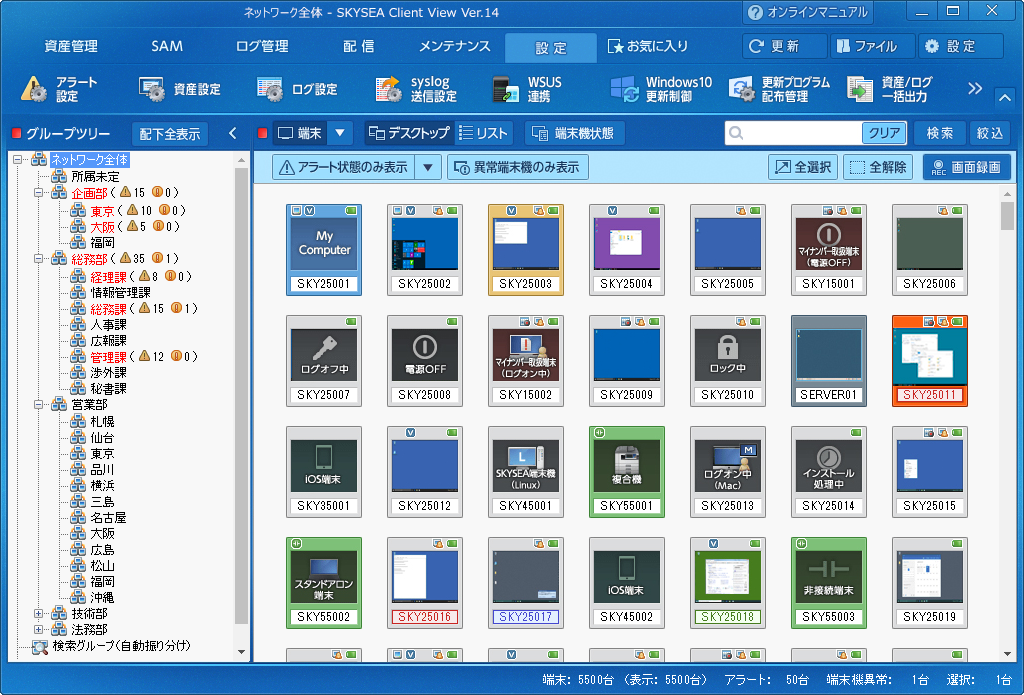Collapse group tree panel with left chevron
The height and width of the screenshot is (695, 1024).
coord(233,133)
